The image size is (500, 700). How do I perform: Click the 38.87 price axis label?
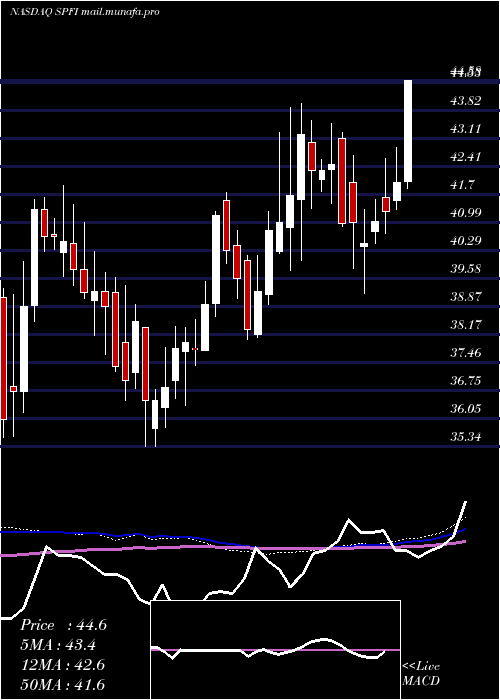pyautogui.click(x=466, y=296)
